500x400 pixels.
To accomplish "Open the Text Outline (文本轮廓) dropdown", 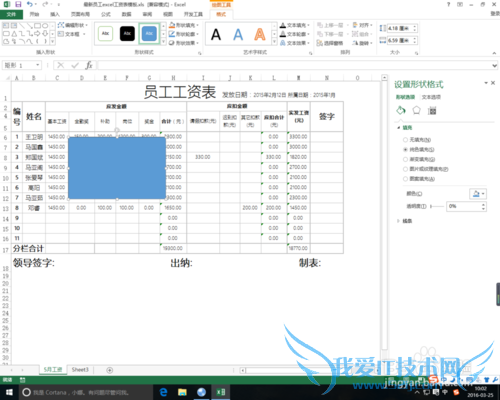I will [x=295, y=34].
